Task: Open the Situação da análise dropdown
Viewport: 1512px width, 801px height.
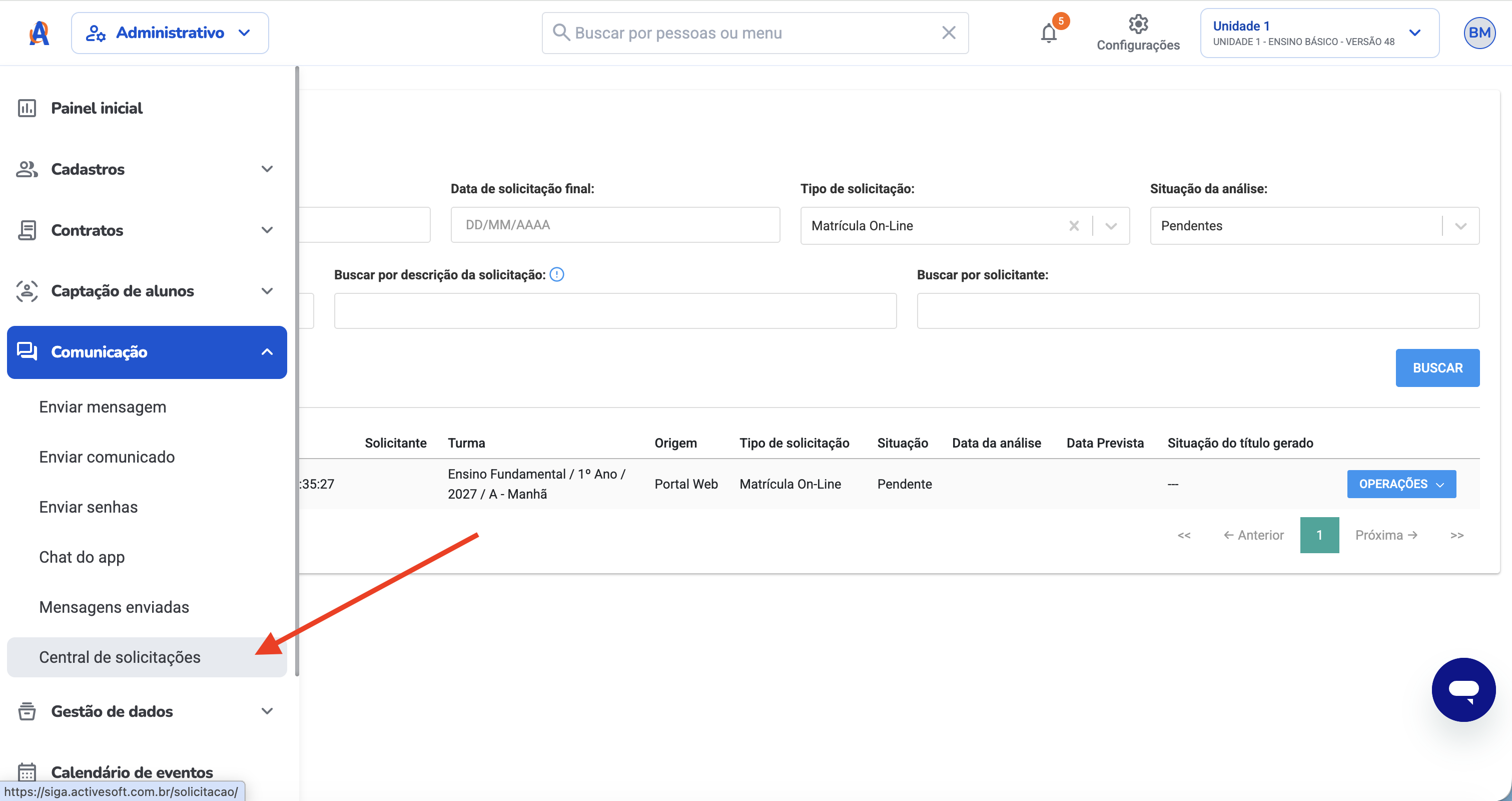Action: (x=1315, y=225)
